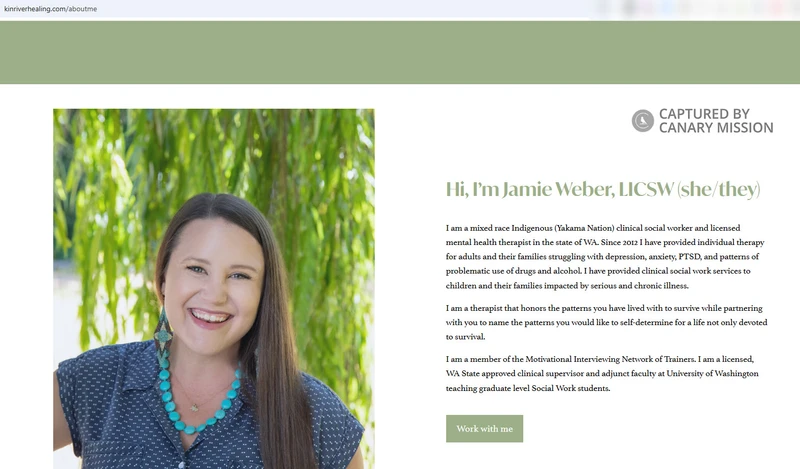Click the 'Hi, I'm Jamie Weber' heading

(531, 189)
